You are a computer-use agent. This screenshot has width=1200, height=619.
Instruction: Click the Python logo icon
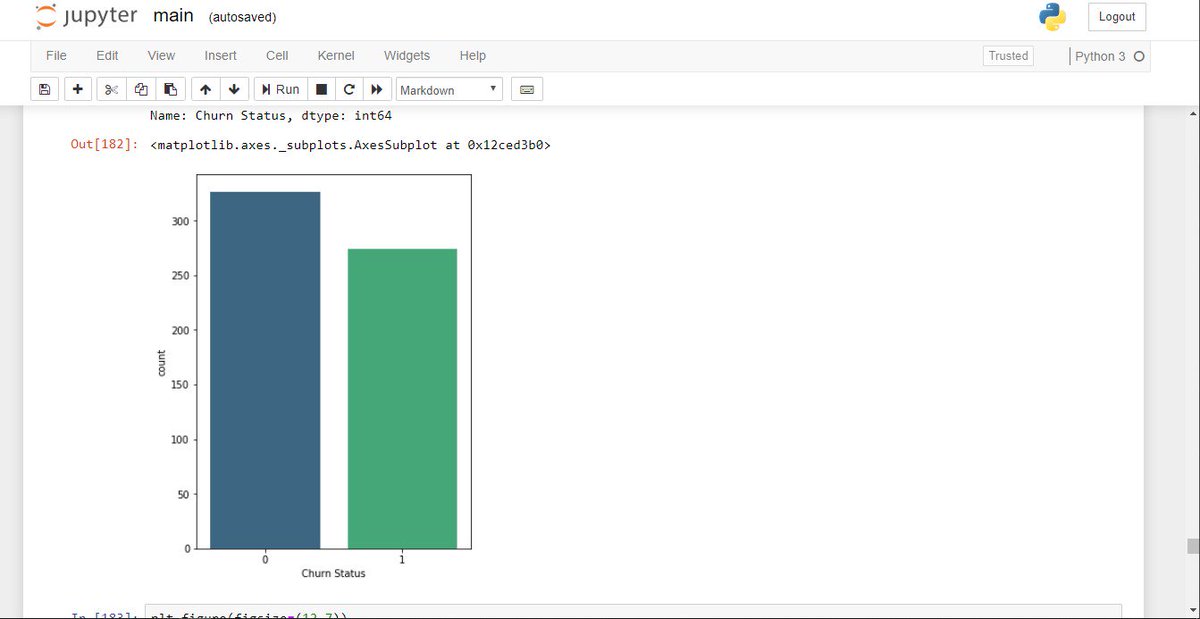1053,17
